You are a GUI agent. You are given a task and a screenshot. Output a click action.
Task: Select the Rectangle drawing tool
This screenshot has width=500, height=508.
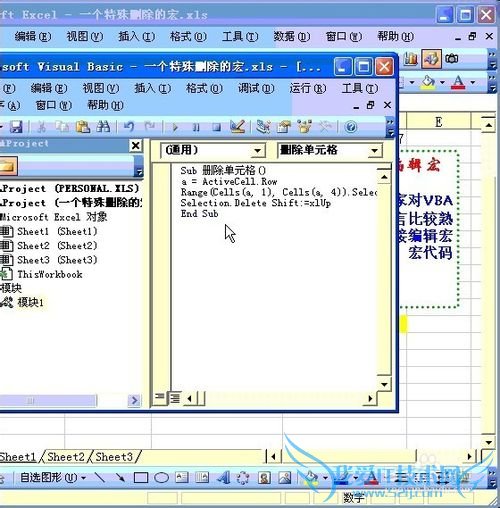point(141,478)
